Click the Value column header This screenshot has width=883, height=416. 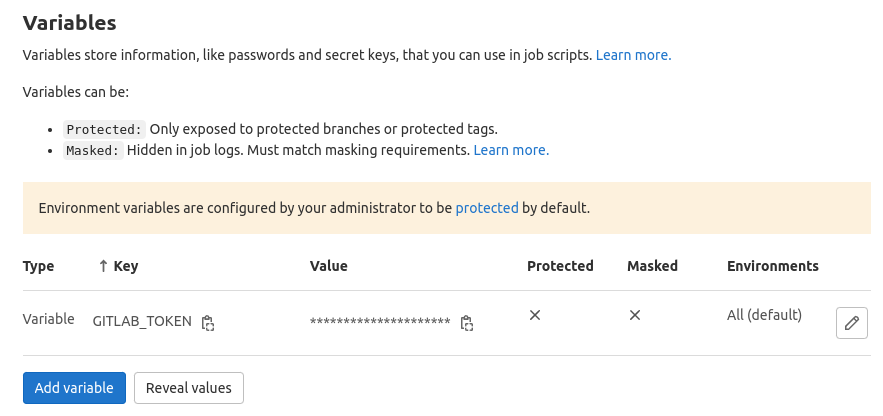pos(328,266)
